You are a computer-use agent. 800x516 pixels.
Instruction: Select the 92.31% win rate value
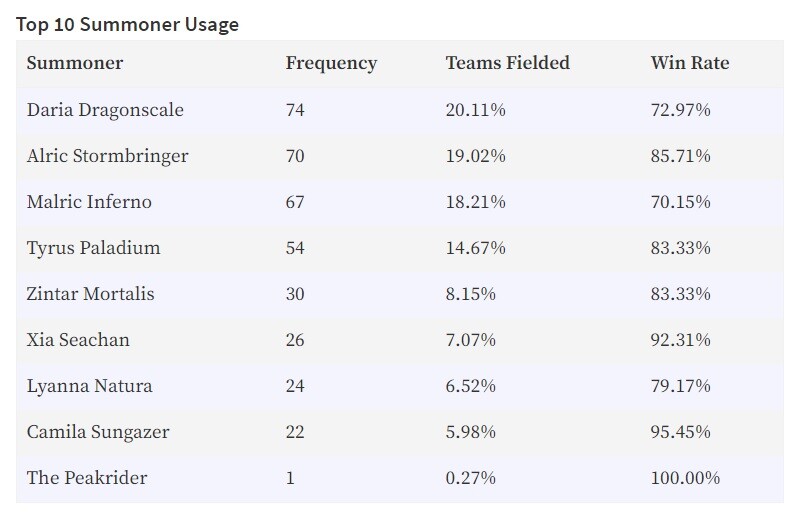tap(681, 340)
